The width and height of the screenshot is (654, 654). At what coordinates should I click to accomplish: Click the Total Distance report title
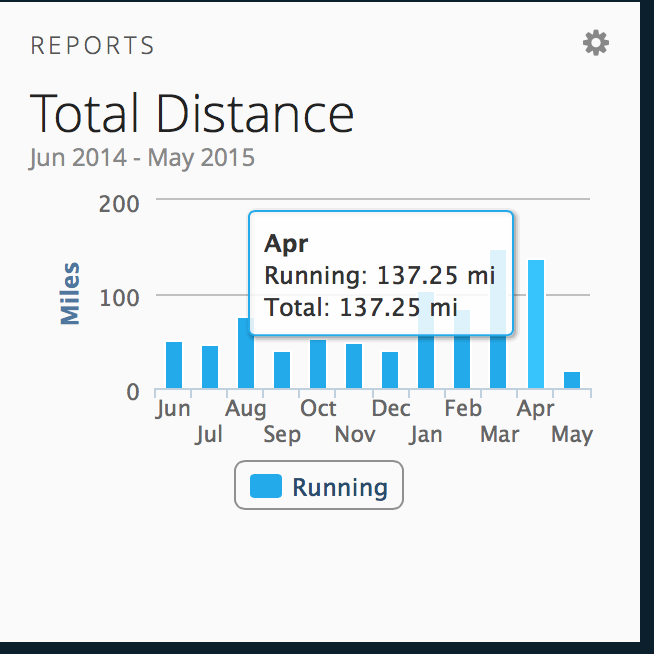pyautogui.click(x=192, y=113)
